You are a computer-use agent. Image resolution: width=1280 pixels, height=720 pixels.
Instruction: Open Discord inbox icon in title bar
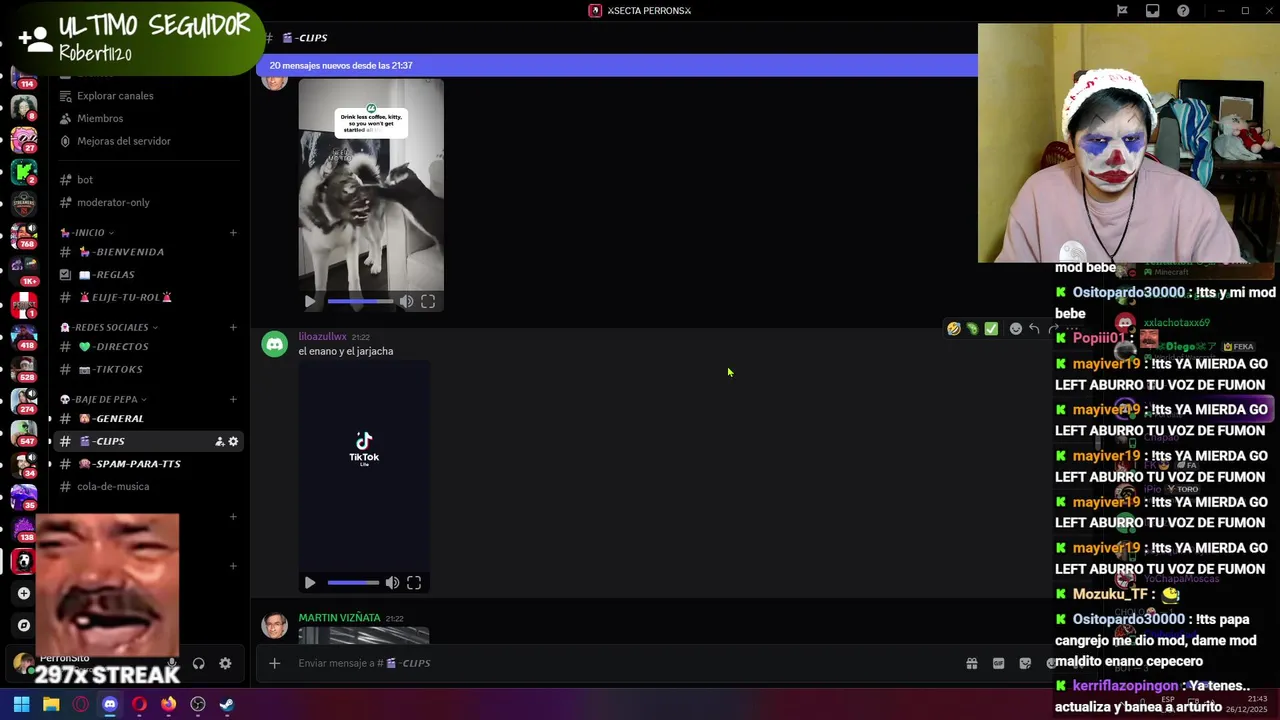pos(1153,11)
